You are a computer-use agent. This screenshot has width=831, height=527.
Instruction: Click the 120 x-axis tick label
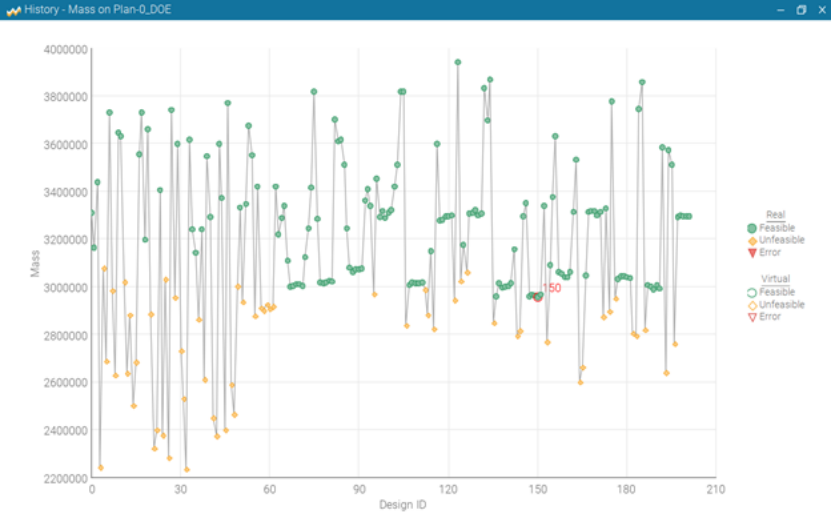click(448, 489)
